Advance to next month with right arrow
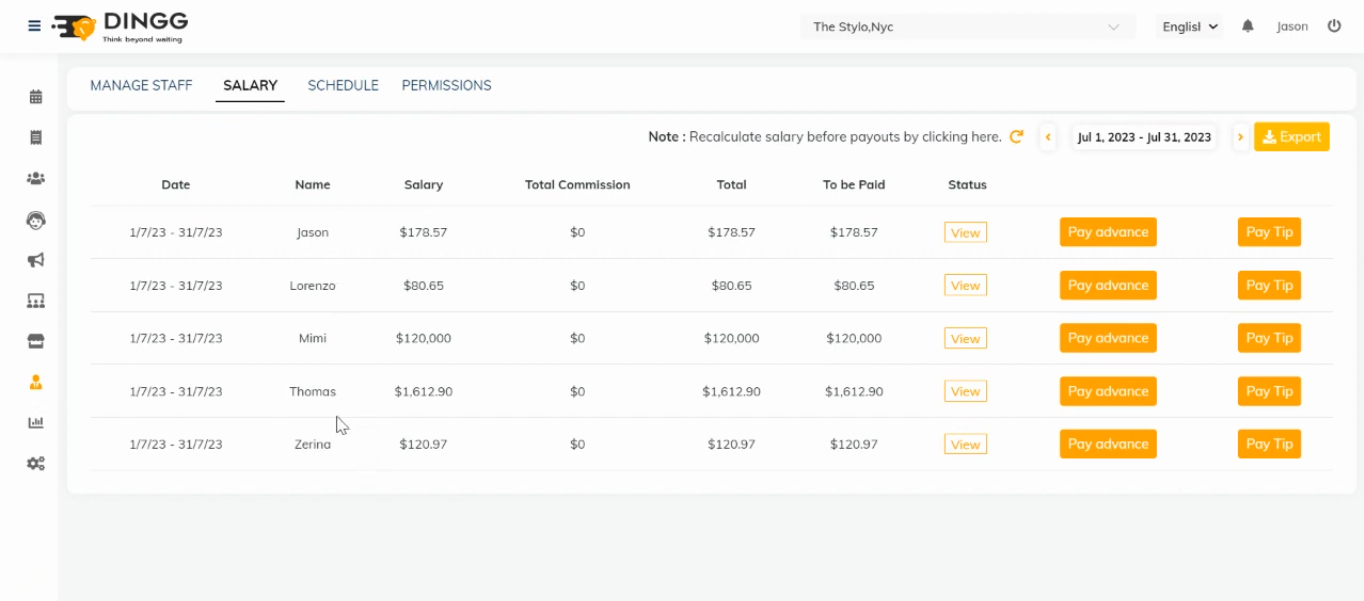 pos(1240,137)
